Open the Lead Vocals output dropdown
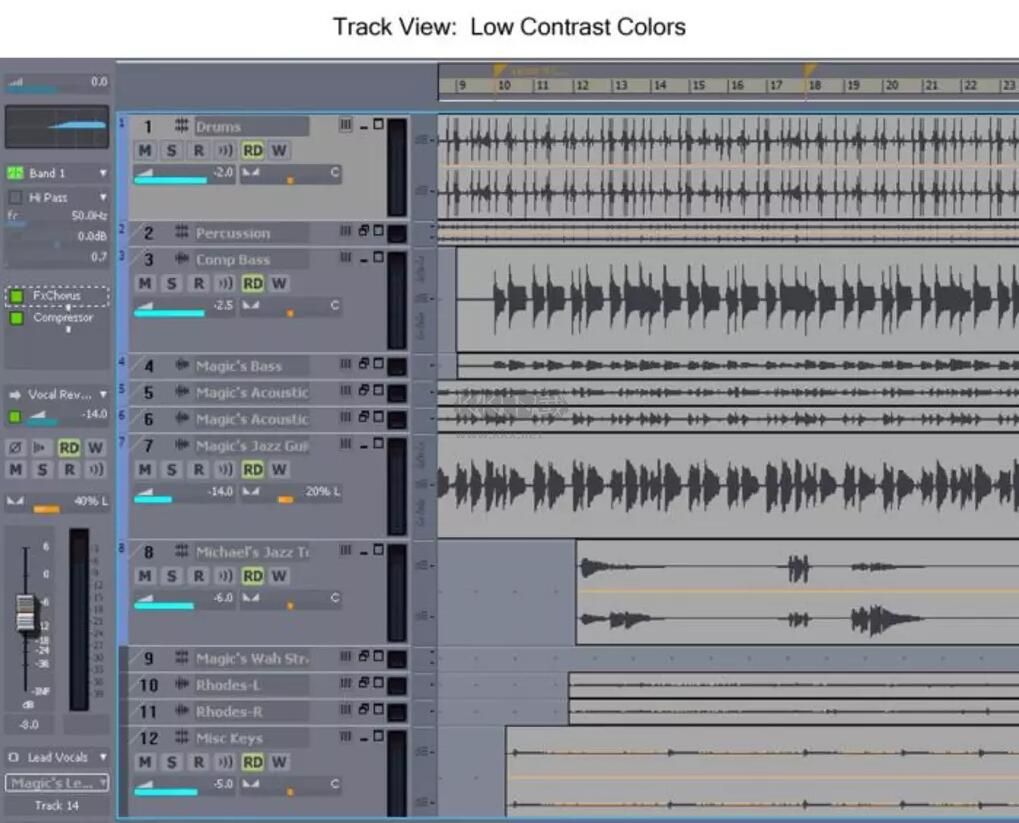This screenshot has width=1019, height=823. pos(105,757)
